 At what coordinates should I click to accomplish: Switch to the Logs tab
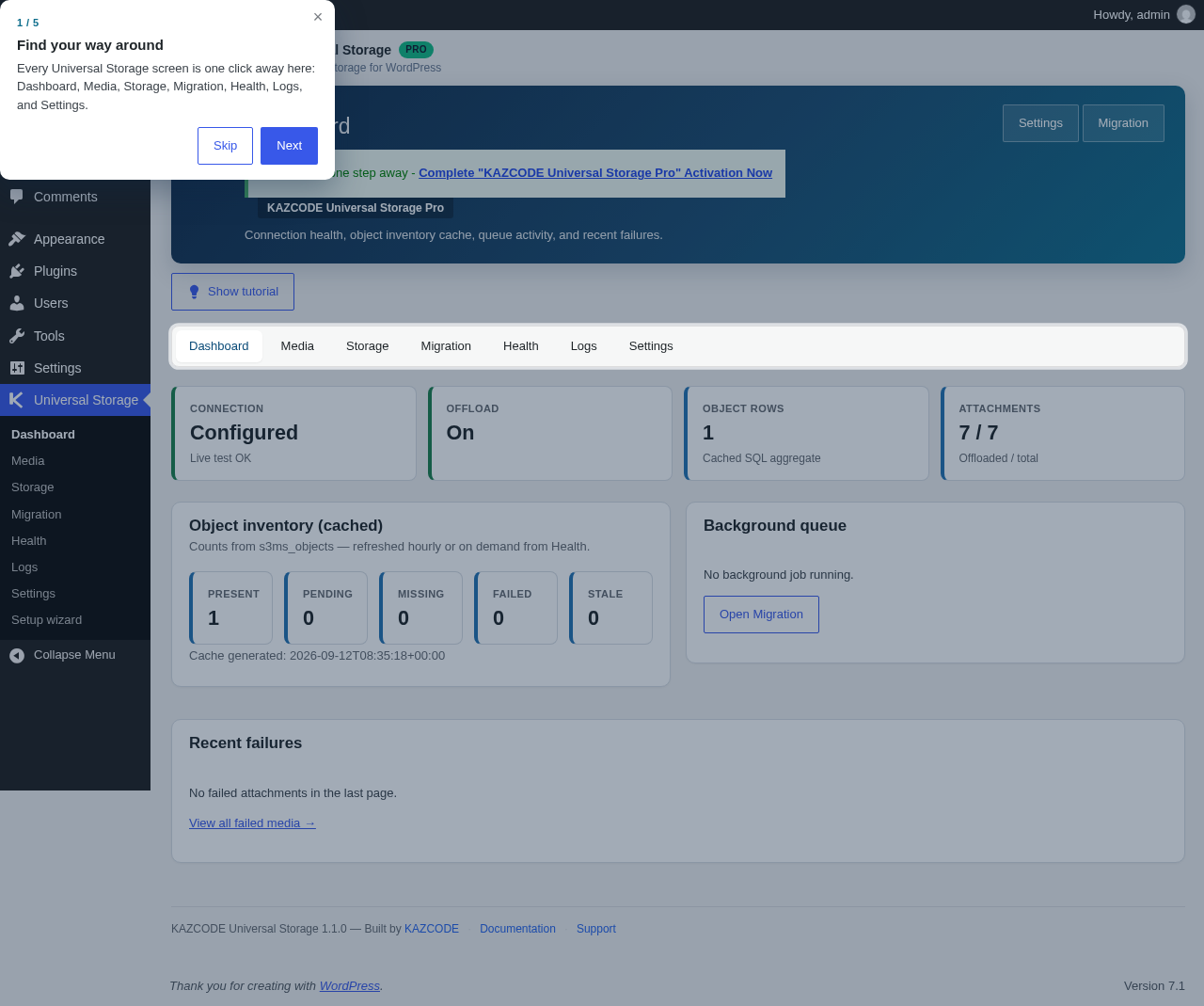[x=583, y=346]
